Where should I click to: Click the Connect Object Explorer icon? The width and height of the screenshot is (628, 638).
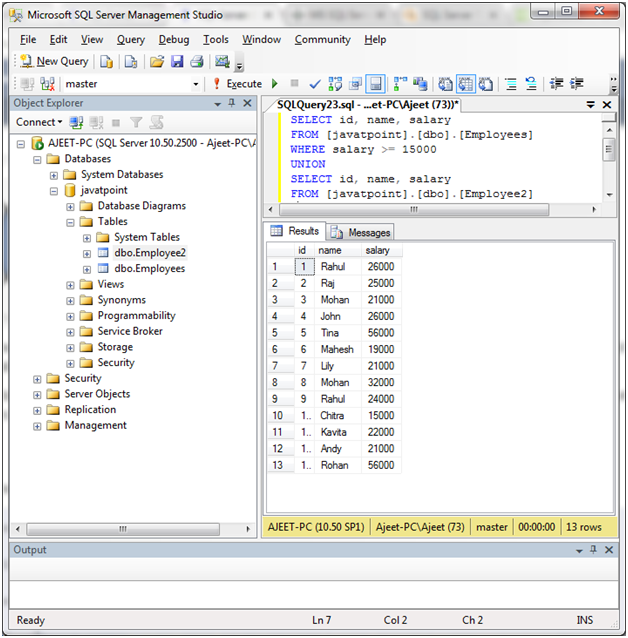76,122
